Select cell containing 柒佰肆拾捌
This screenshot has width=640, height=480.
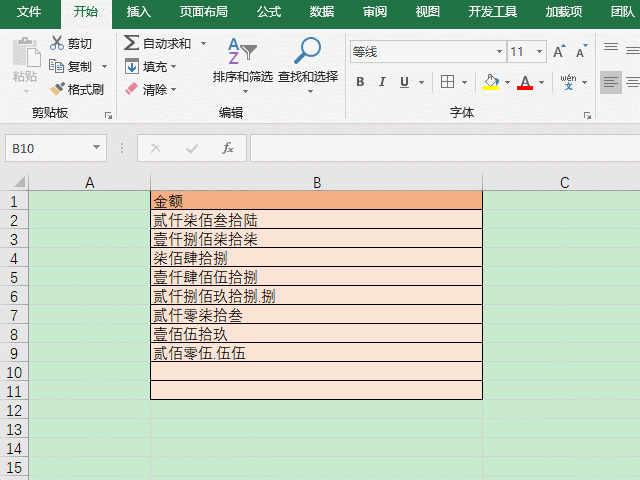pos(317,258)
